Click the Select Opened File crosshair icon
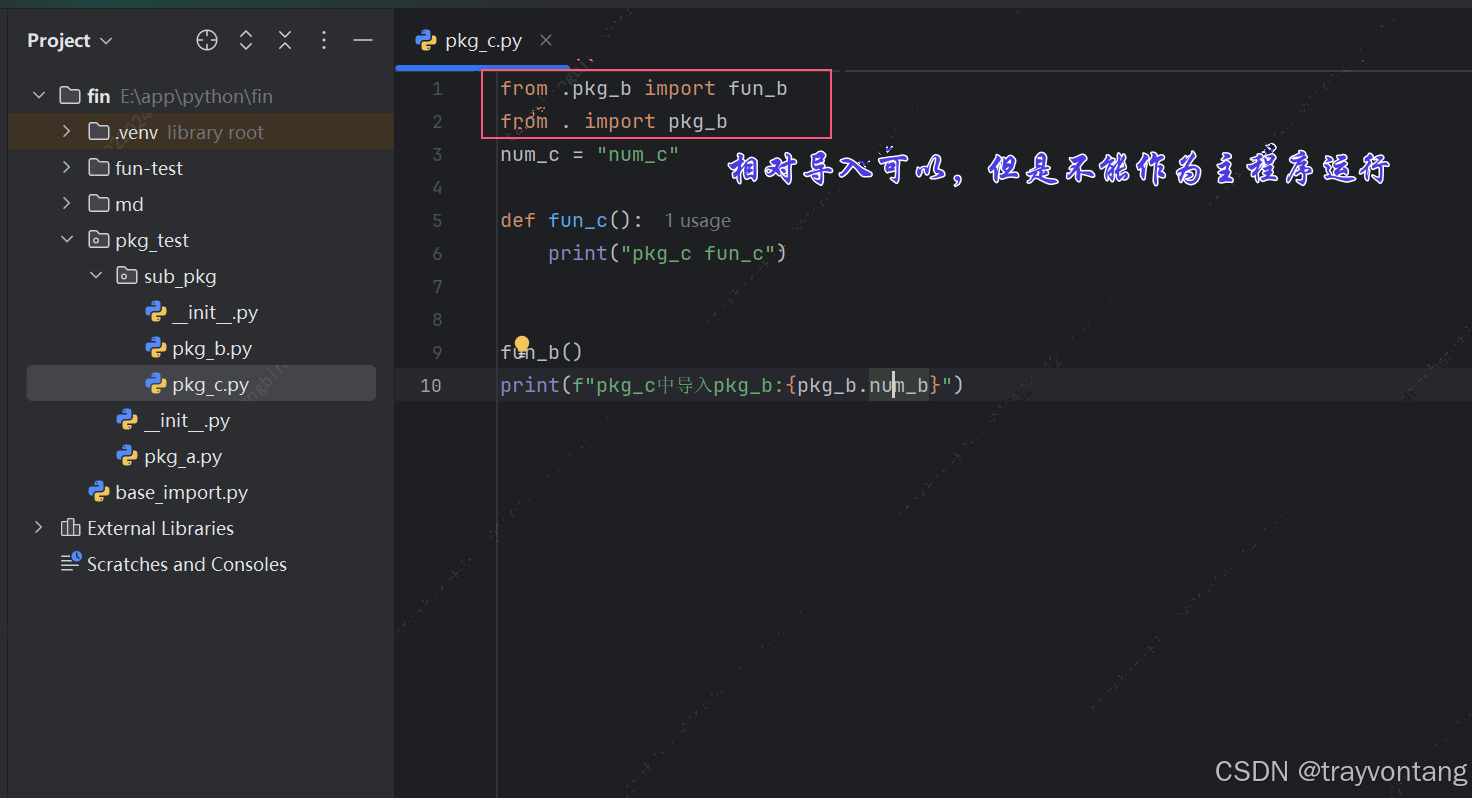Image resolution: width=1472 pixels, height=798 pixels. pyautogui.click(x=206, y=40)
